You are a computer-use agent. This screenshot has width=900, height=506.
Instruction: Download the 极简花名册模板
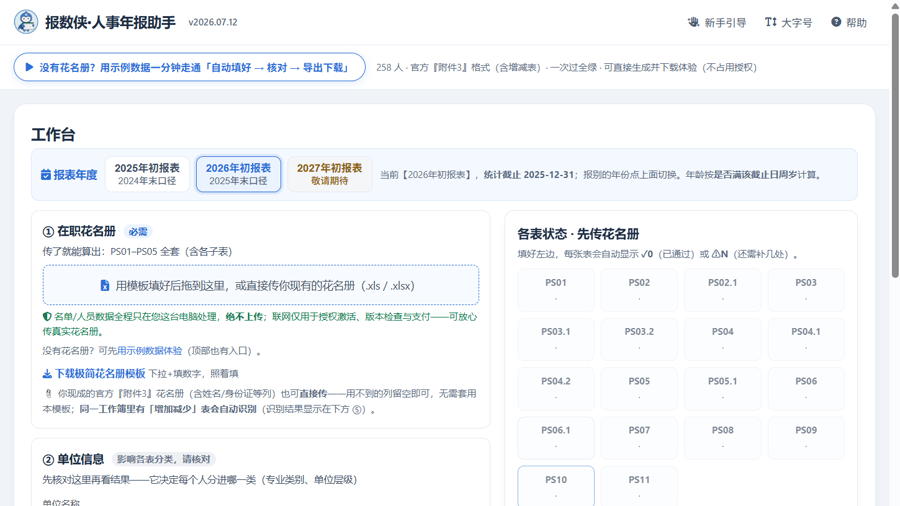(94, 373)
